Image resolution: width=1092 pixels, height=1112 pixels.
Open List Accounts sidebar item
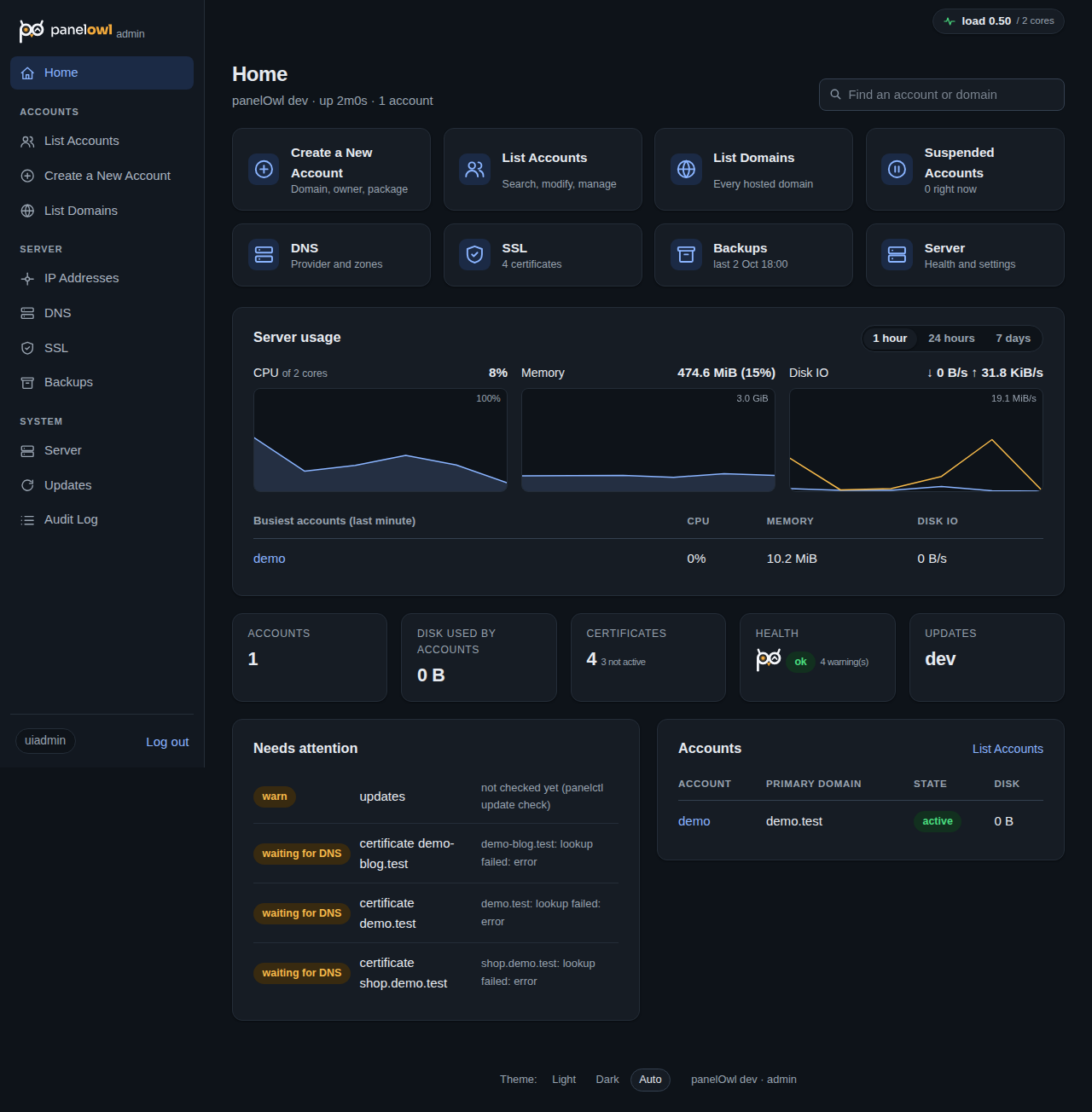102,142
